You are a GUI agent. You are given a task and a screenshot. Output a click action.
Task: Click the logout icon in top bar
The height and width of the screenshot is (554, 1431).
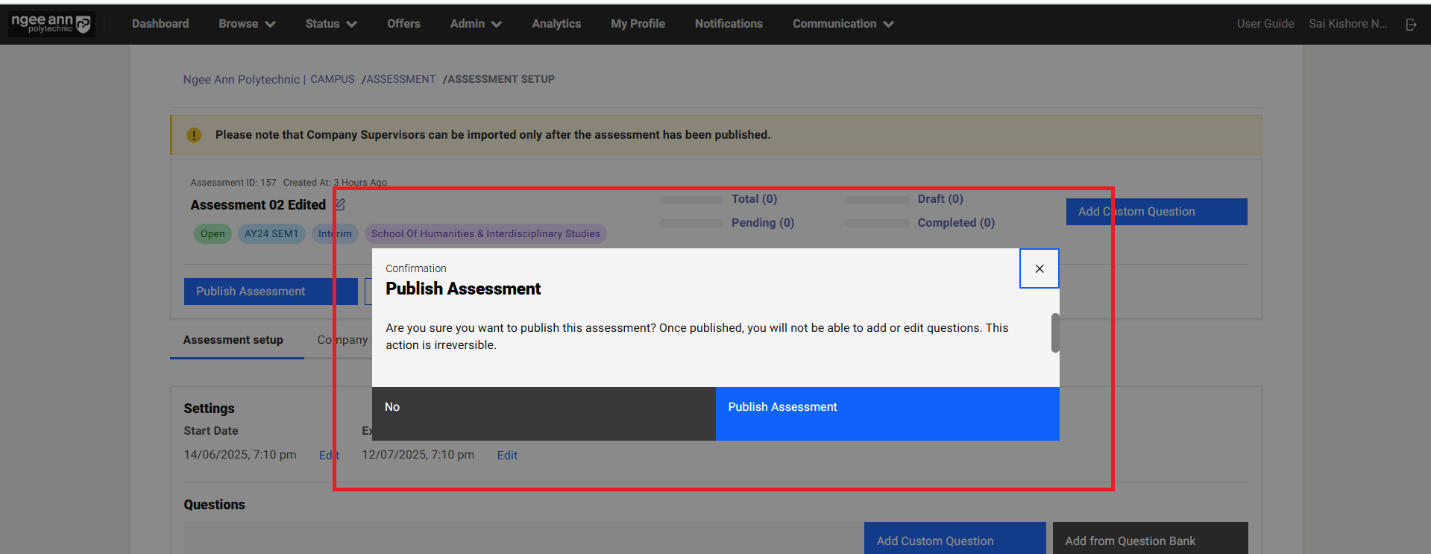tap(1411, 24)
